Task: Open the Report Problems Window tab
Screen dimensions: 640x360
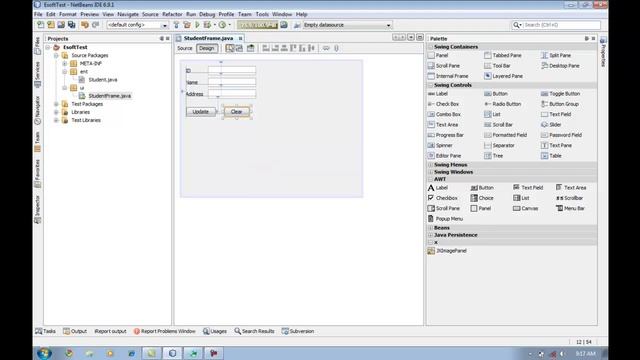Action: tap(164, 331)
